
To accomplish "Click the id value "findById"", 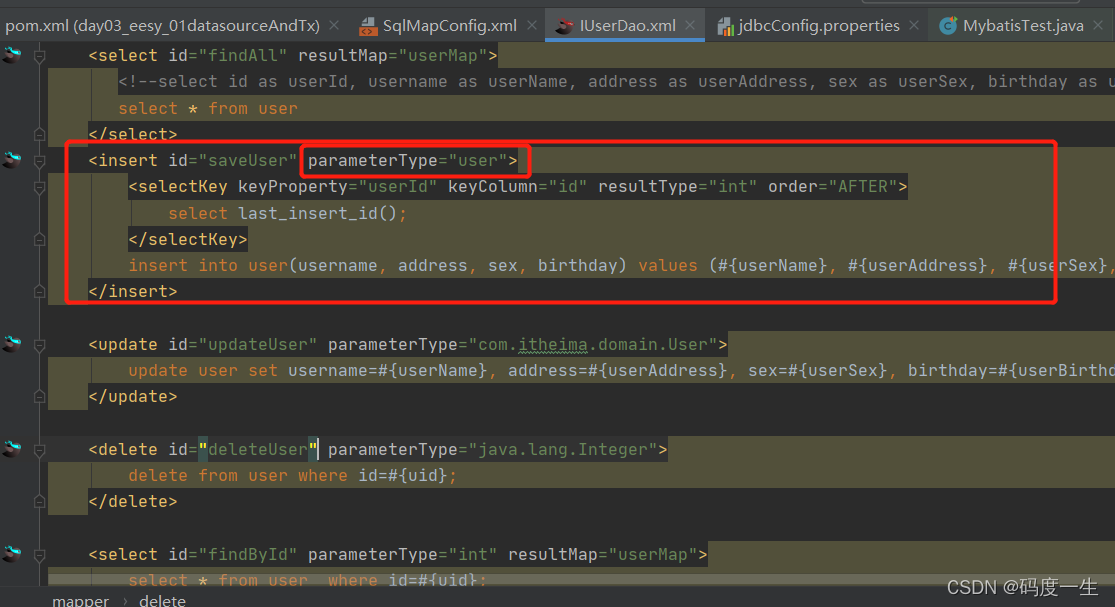I will (248, 554).
